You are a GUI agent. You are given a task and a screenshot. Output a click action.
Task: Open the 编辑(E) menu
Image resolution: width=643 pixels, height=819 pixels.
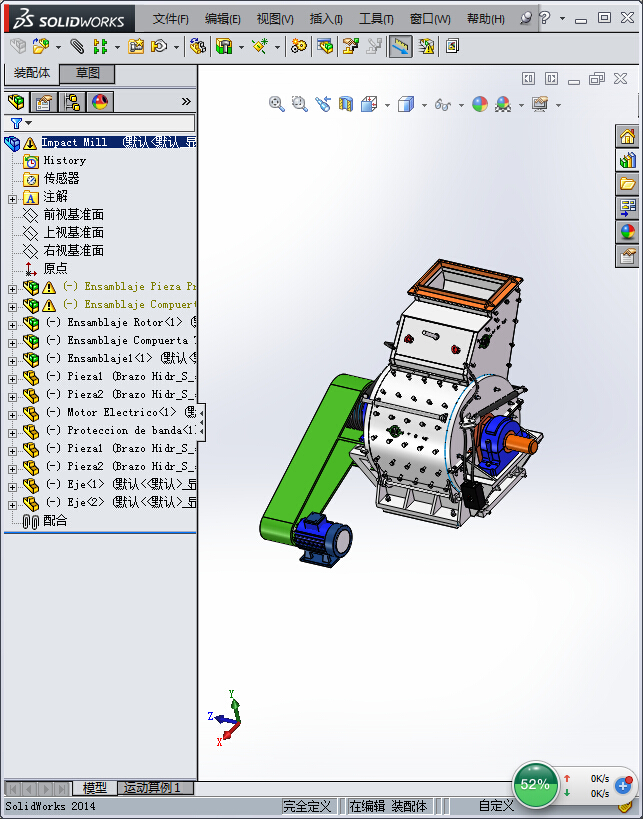pyautogui.click(x=223, y=19)
